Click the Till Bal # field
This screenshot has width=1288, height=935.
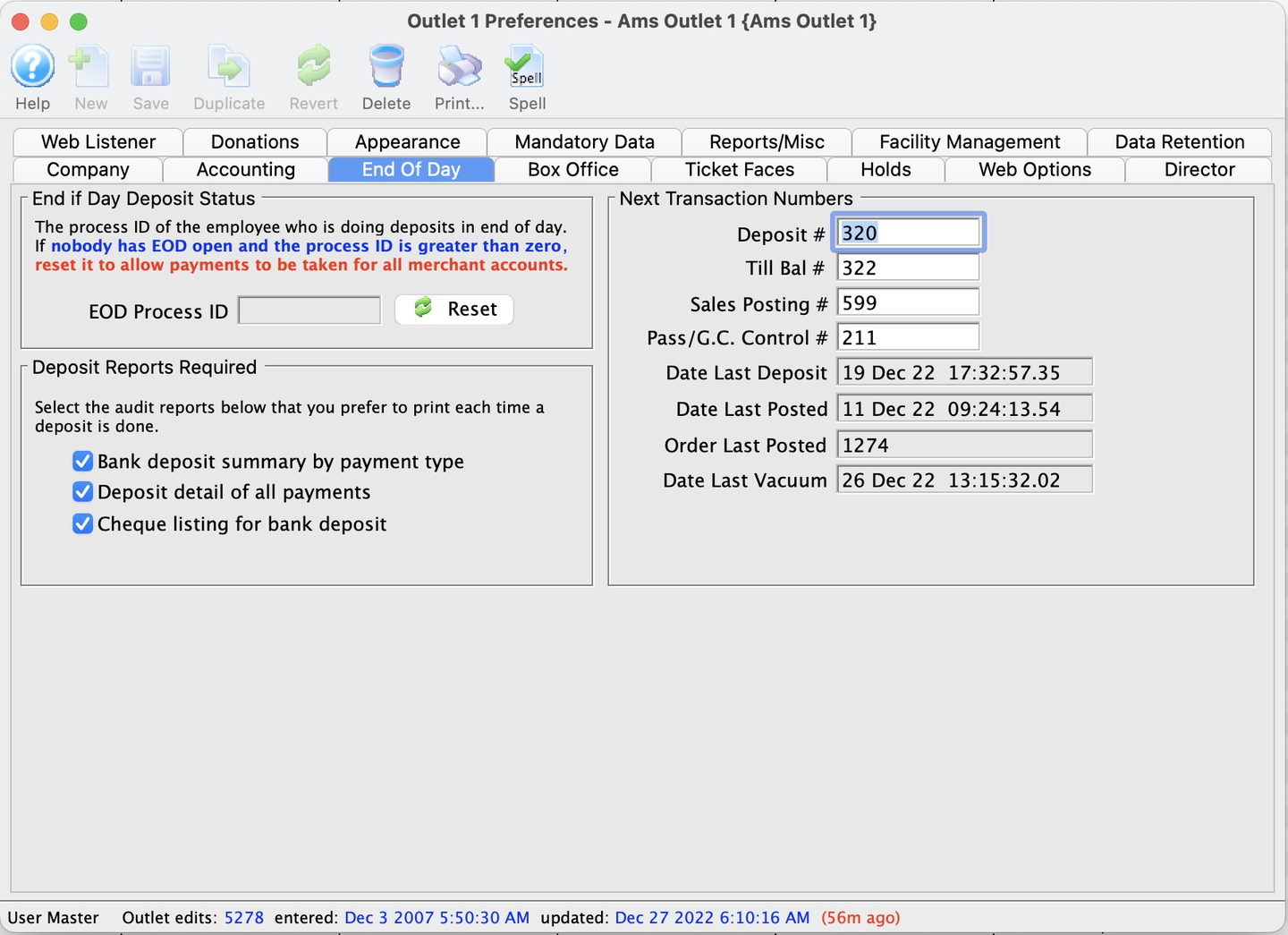pyautogui.click(x=908, y=268)
